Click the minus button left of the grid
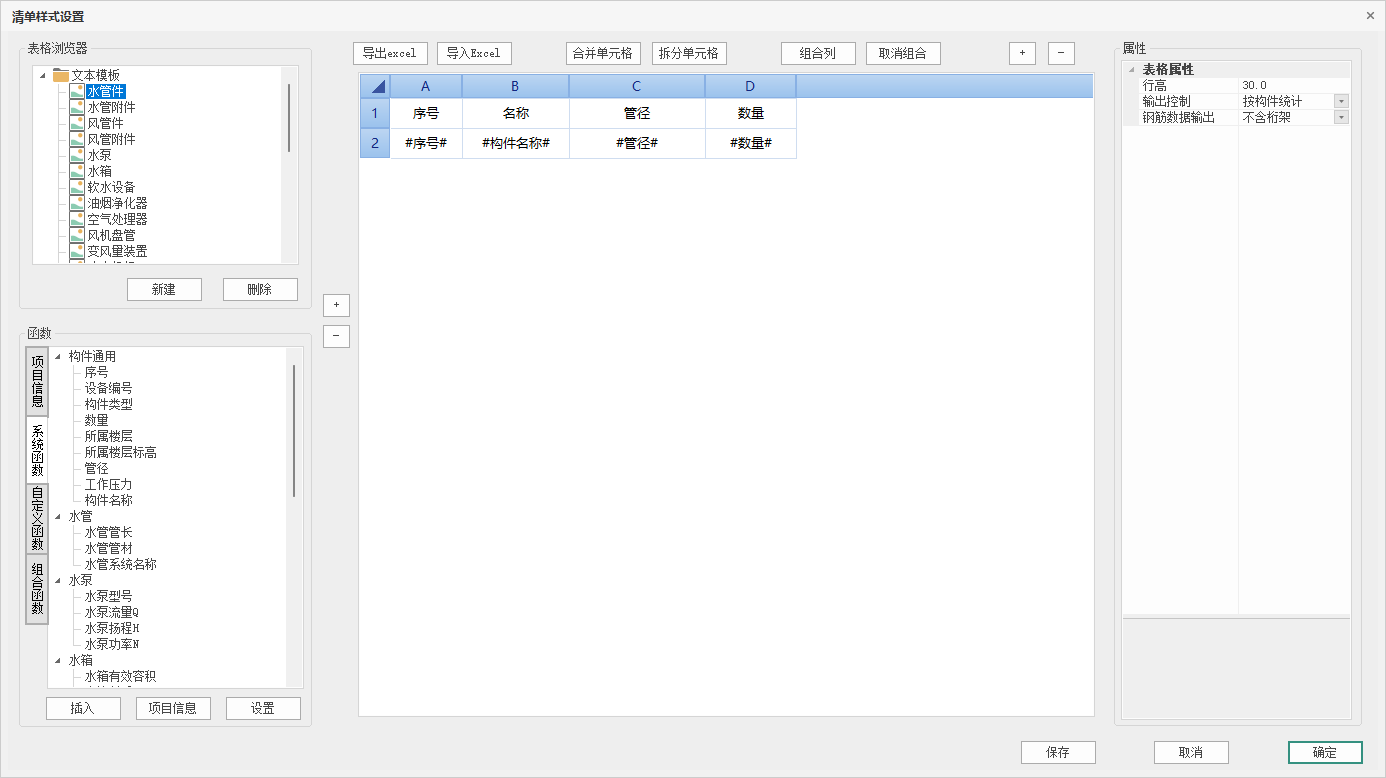This screenshot has height=778, width=1386. [337, 336]
